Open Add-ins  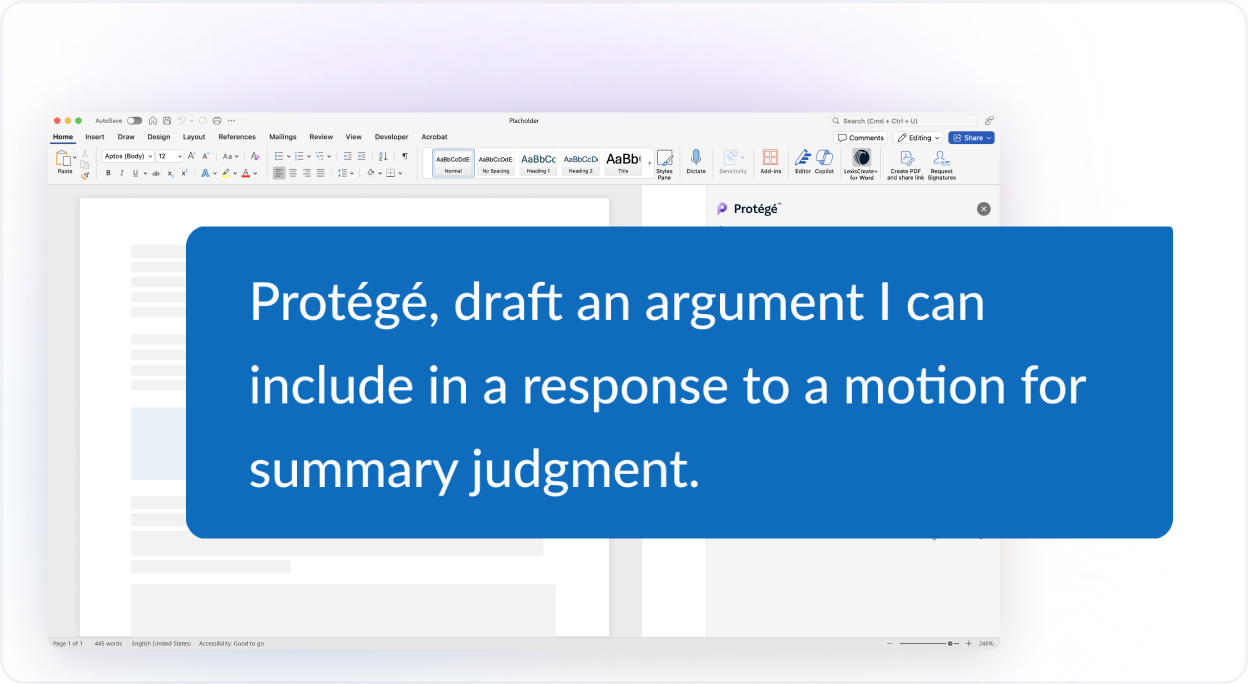770,161
